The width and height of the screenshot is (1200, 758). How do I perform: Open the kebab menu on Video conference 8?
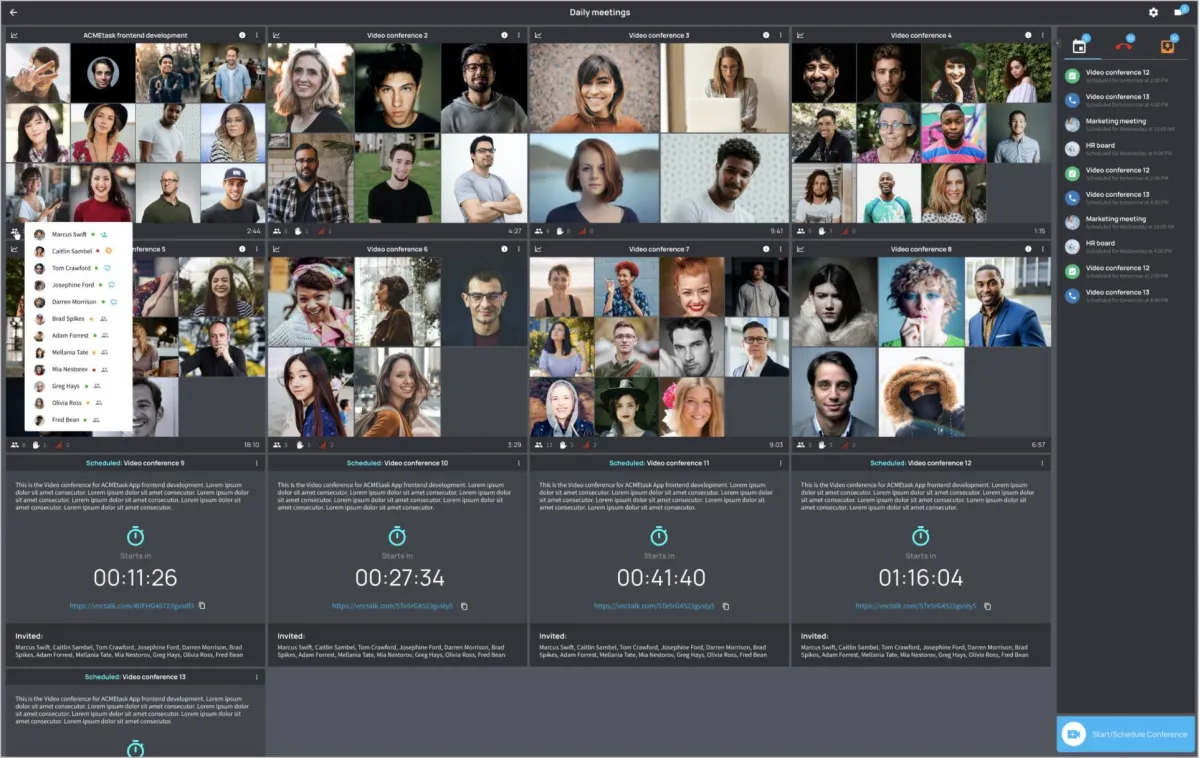tap(1042, 249)
